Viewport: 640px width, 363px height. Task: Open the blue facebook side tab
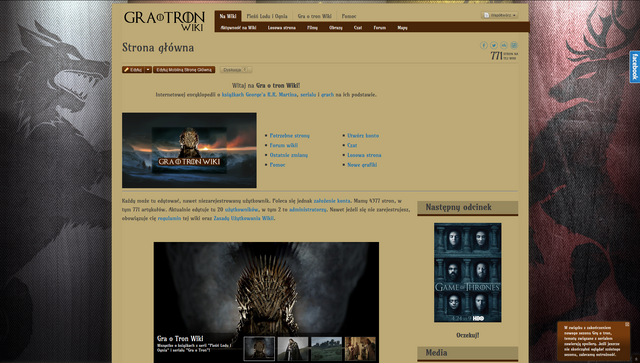(635, 67)
